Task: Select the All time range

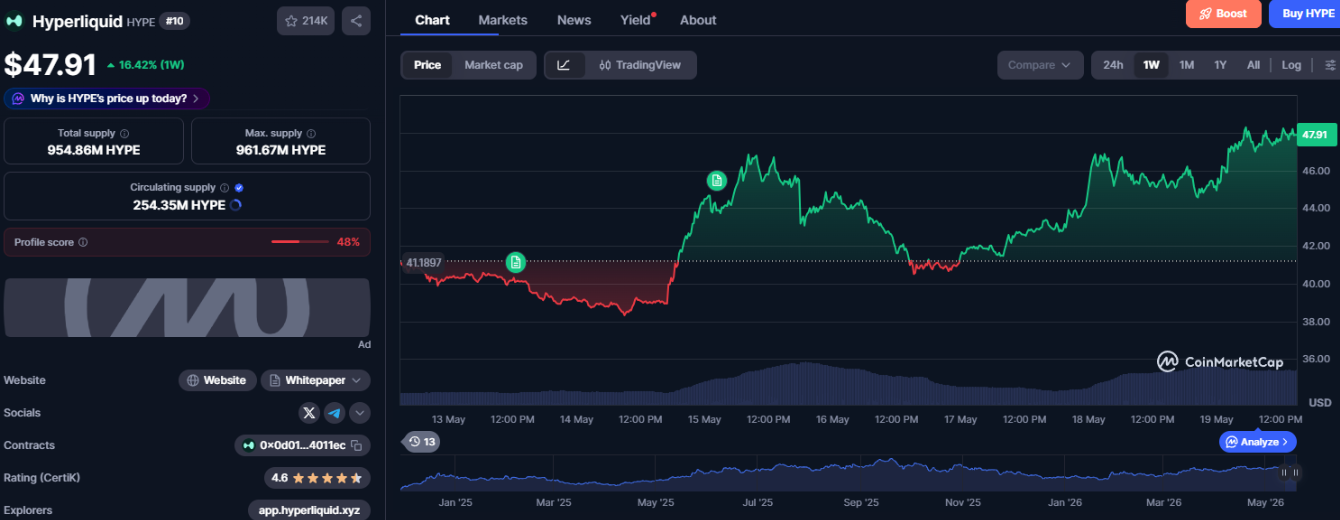Action: [1253, 65]
